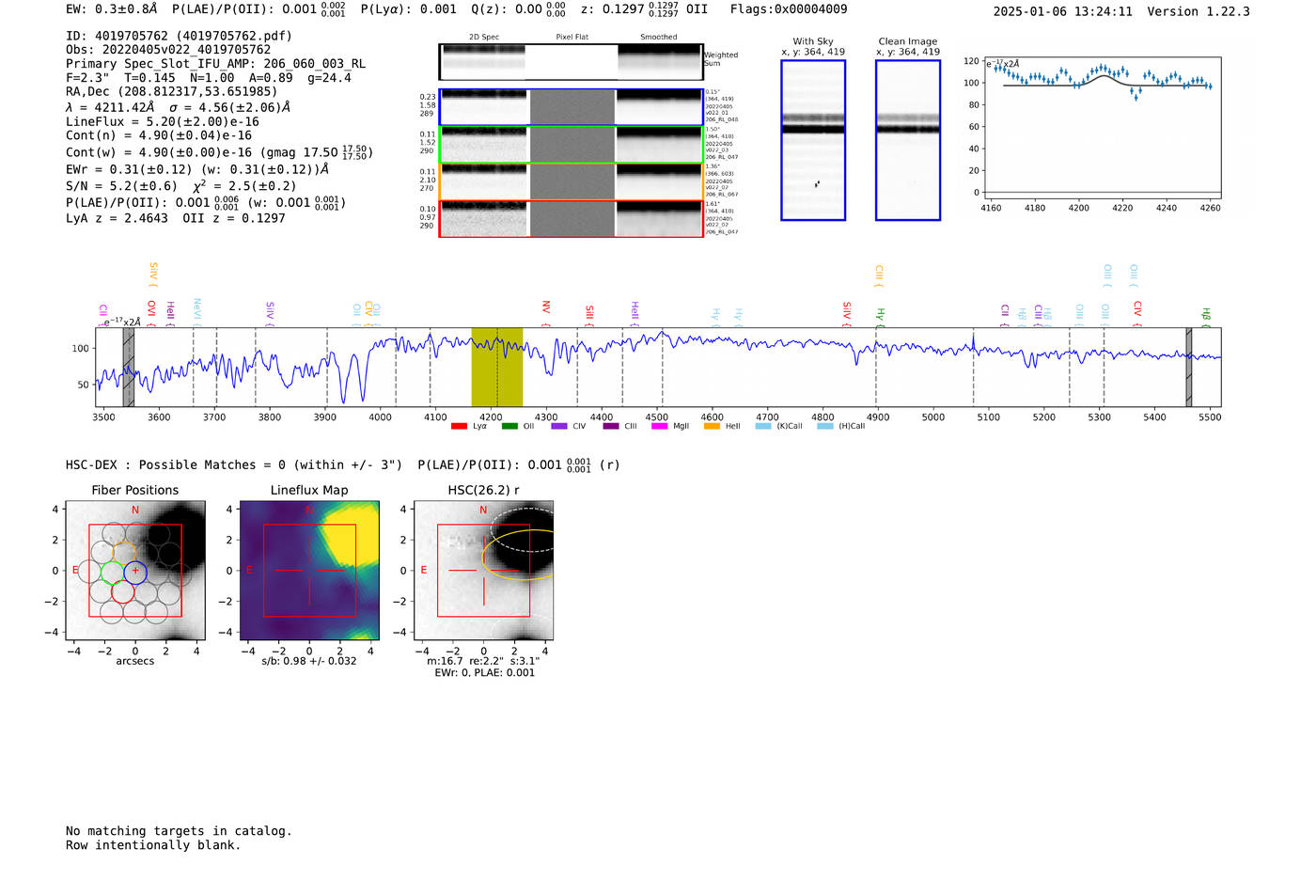Click the ID 4019705762 pdf text
Image resolution: width=1316 pixels, height=896 pixels.
coord(179,36)
